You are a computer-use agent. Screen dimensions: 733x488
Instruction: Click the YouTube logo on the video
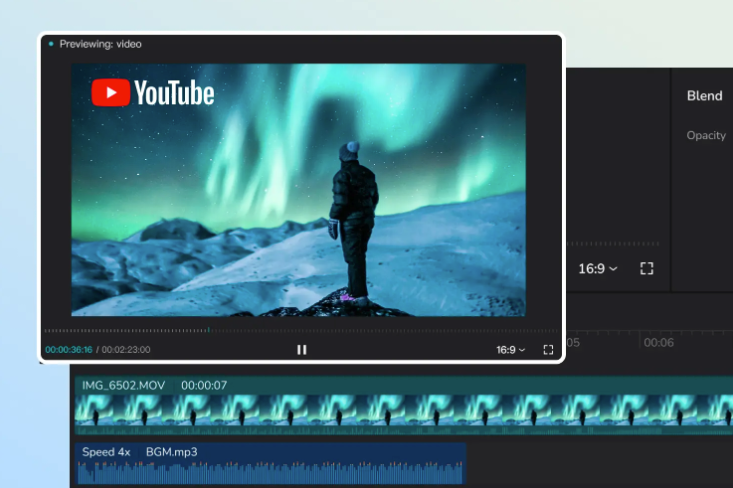click(153, 93)
